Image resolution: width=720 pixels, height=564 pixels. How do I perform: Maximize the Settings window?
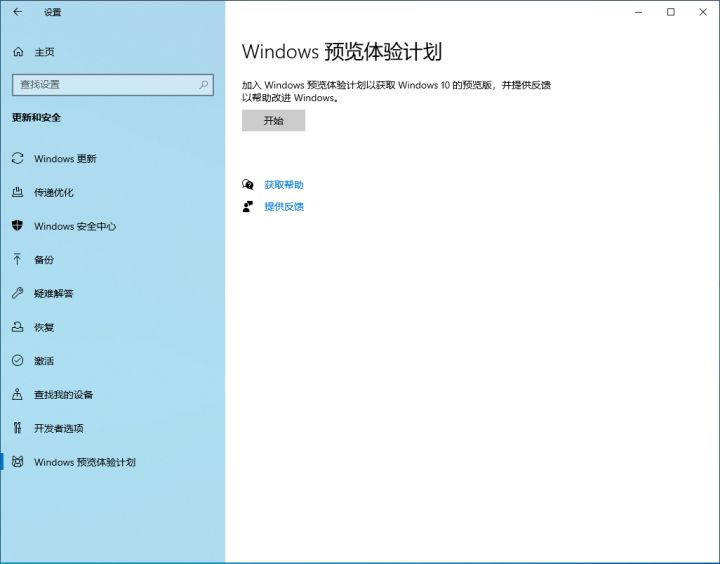[x=670, y=12]
